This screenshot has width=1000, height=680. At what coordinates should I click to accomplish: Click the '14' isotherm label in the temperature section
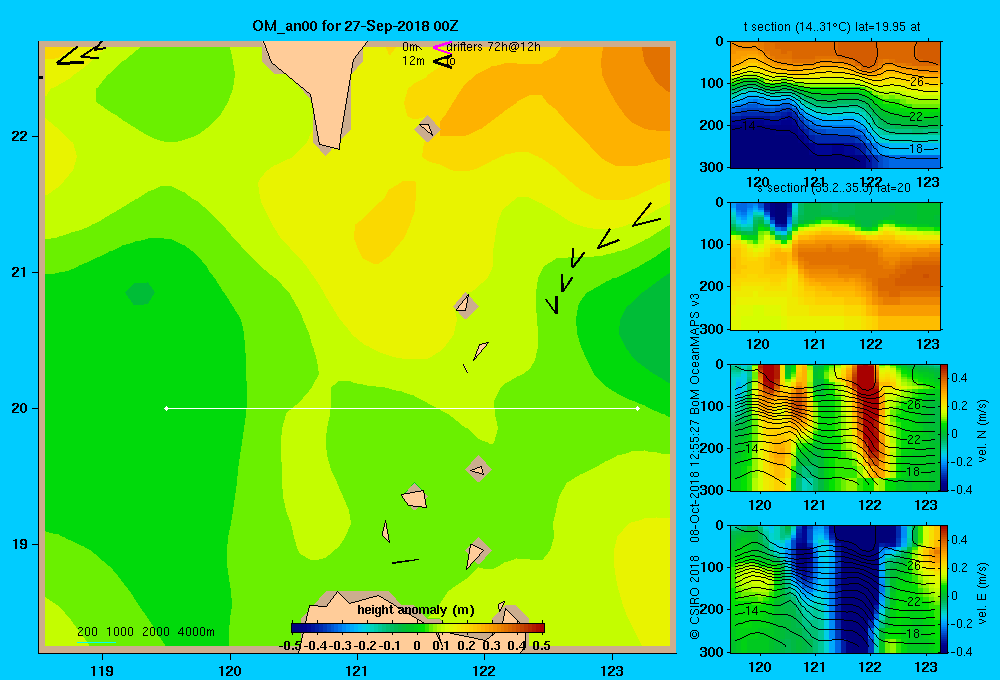point(749,126)
